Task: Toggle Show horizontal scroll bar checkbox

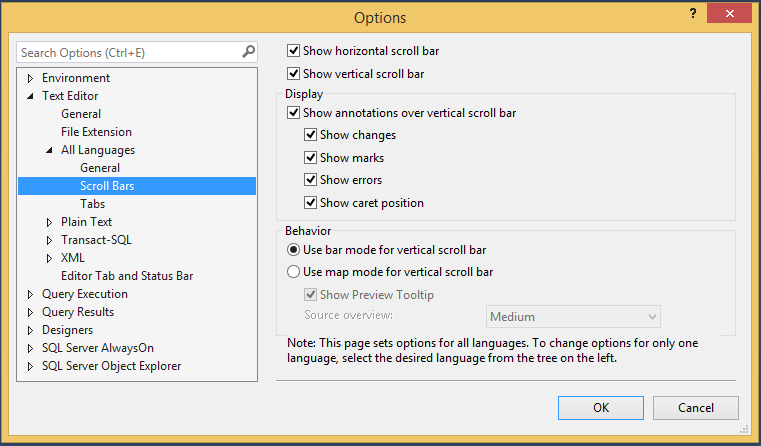Action: coord(294,50)
